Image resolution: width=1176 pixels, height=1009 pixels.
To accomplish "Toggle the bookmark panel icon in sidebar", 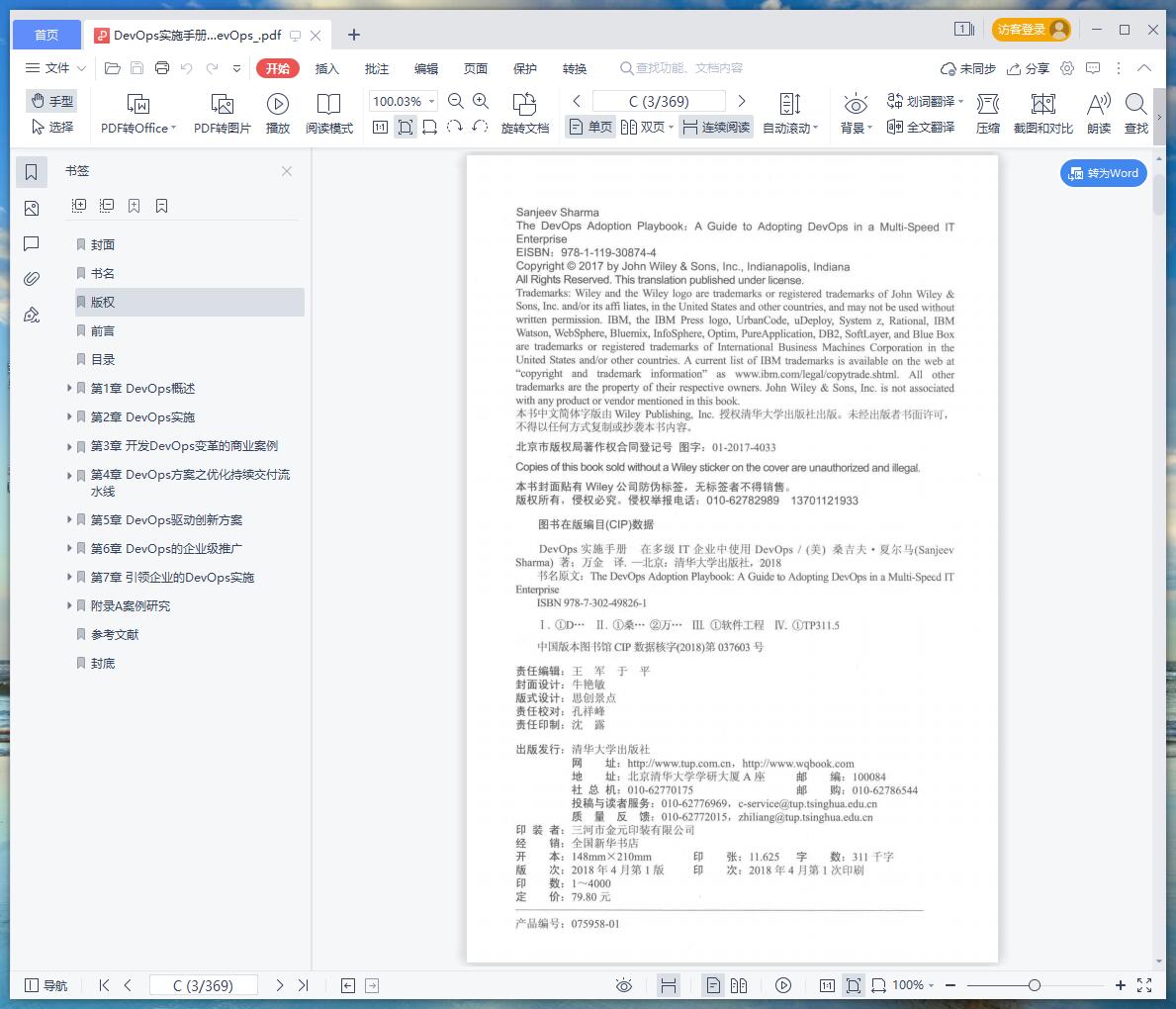I will point(32,172).
